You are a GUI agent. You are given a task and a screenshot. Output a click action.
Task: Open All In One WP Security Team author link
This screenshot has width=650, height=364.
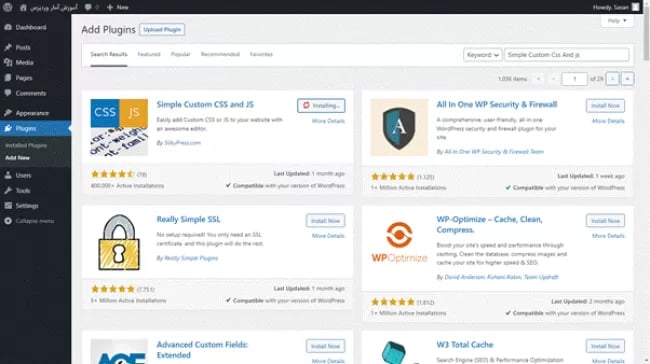point(494,152)
